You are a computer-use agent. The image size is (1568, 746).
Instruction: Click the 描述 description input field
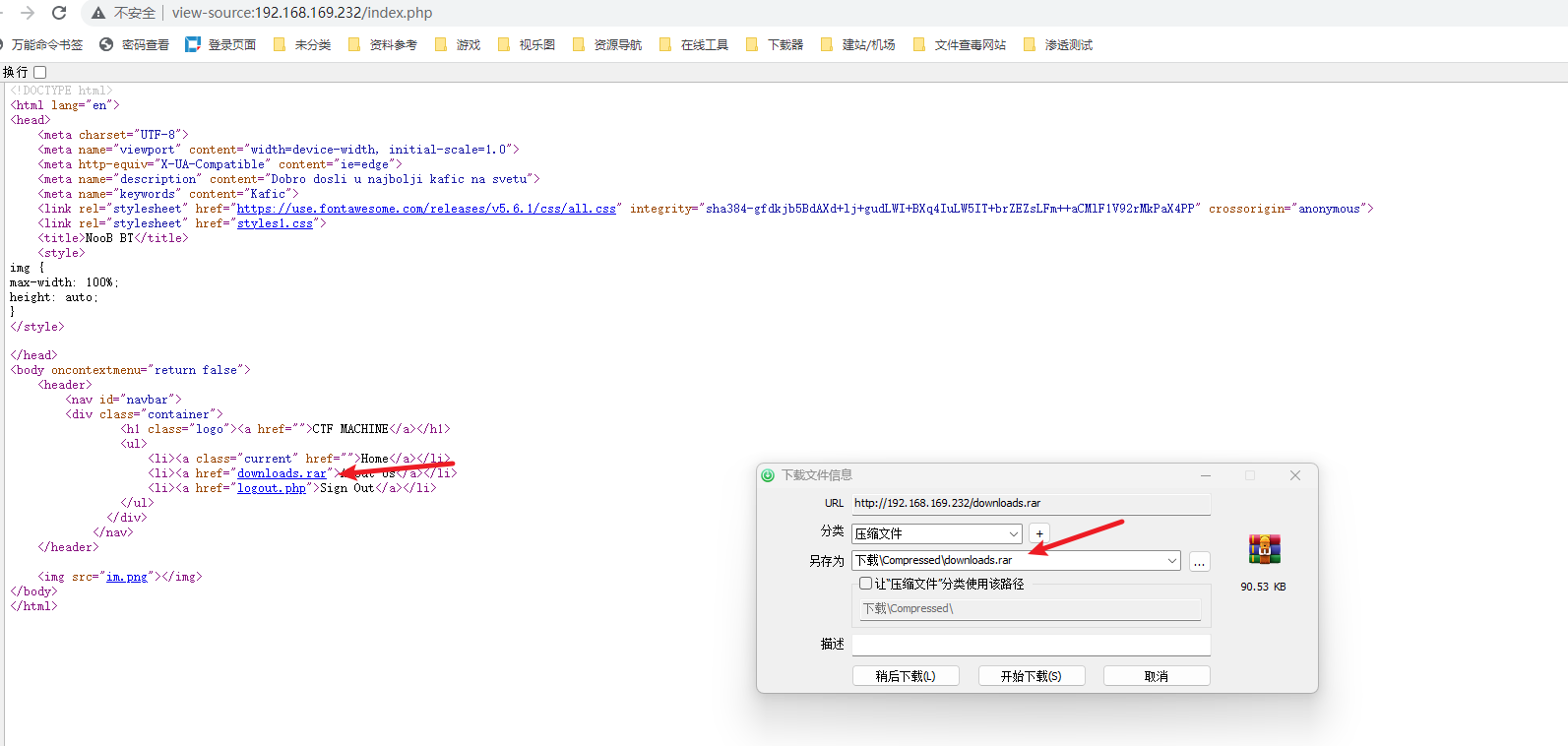tap(1031, 644)
